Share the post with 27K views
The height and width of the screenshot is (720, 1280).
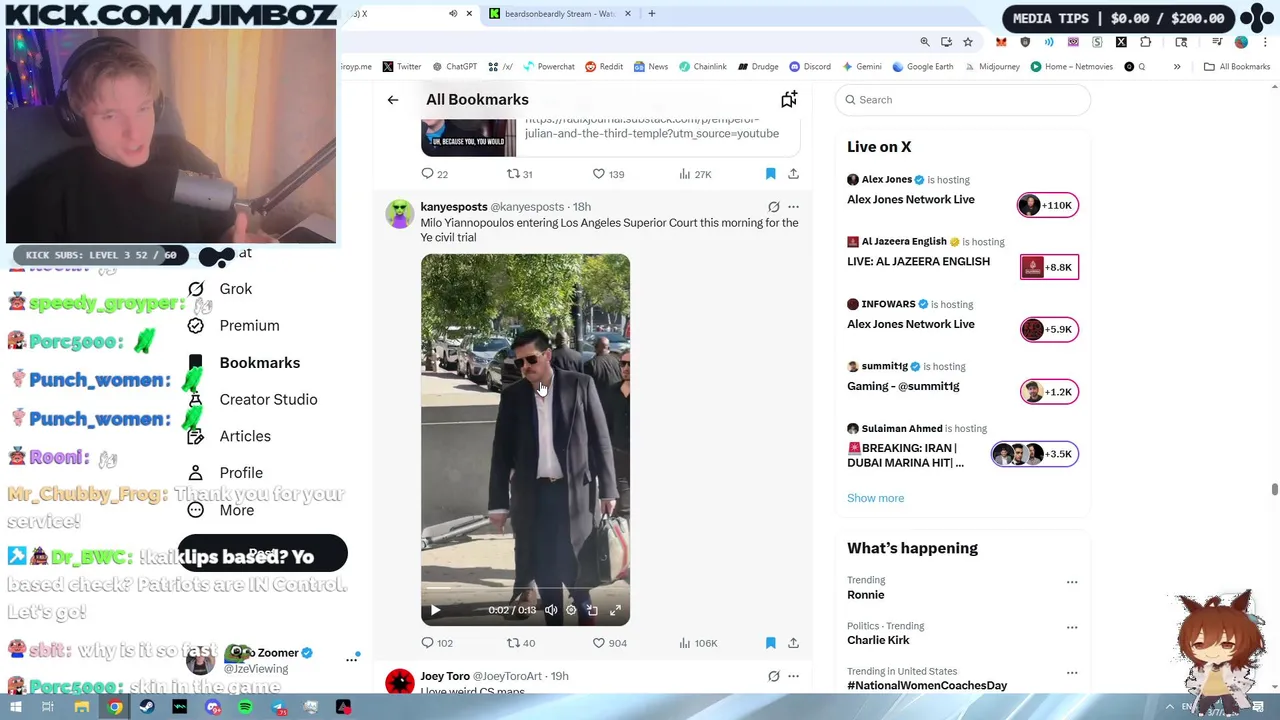(x=793, y=174)
